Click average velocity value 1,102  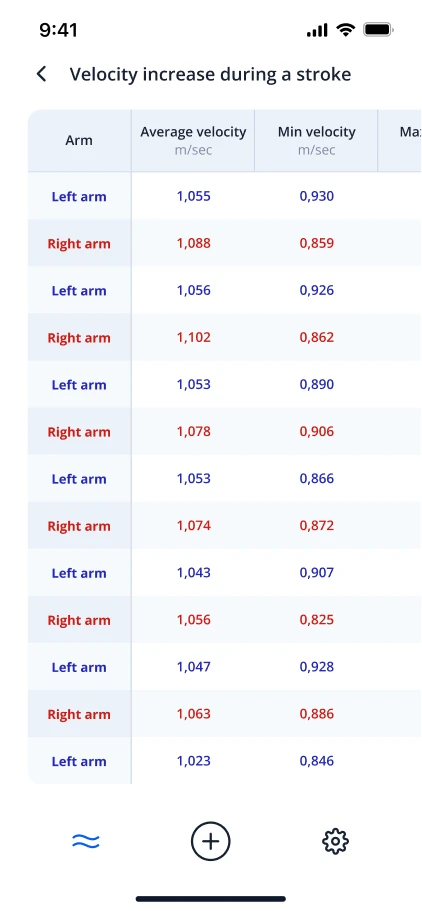coord(194,337)
